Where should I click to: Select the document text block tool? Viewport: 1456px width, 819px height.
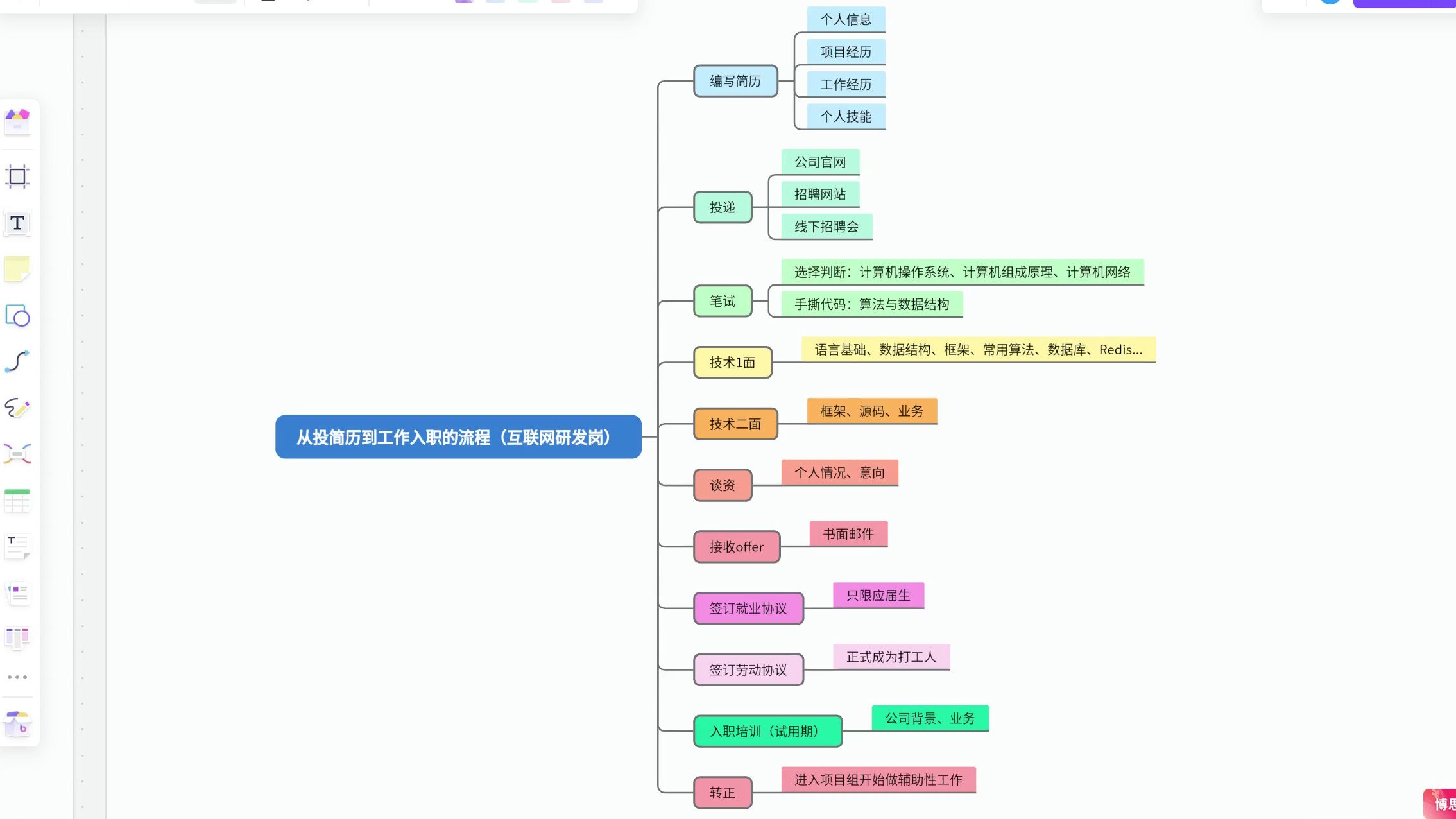(17, 547)
